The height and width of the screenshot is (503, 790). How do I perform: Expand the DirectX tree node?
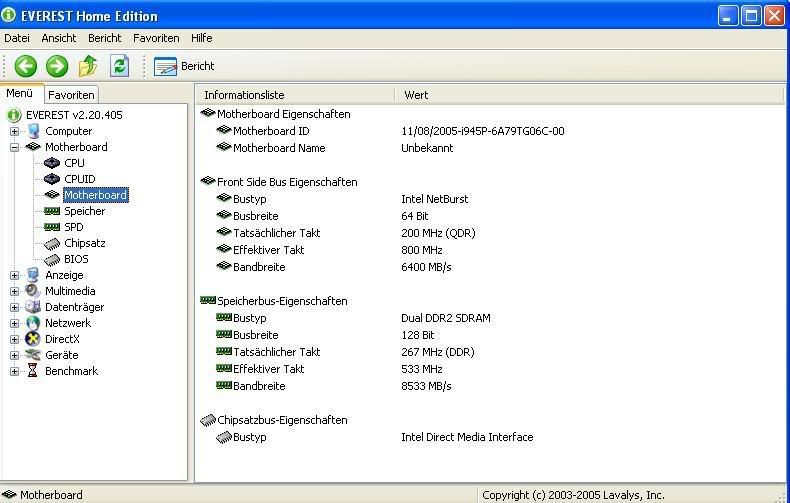pyautogui.click(x=14, y=340)
